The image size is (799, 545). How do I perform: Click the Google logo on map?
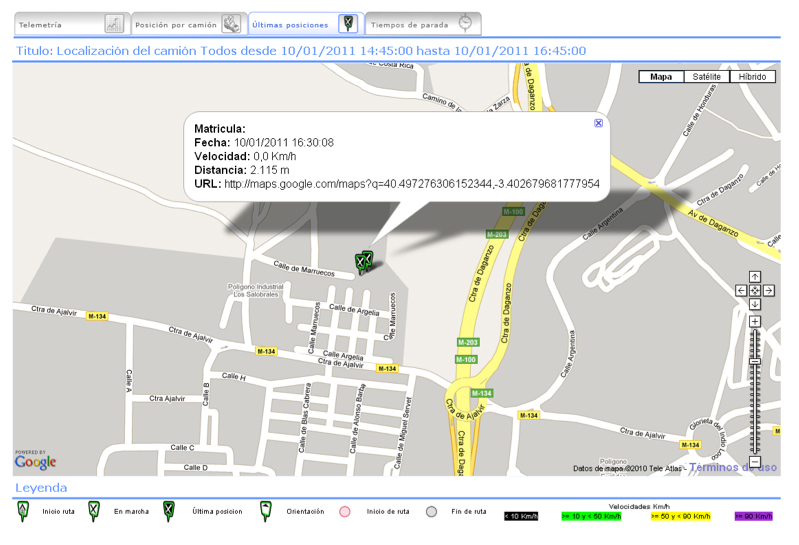click(x=35, y=462)
